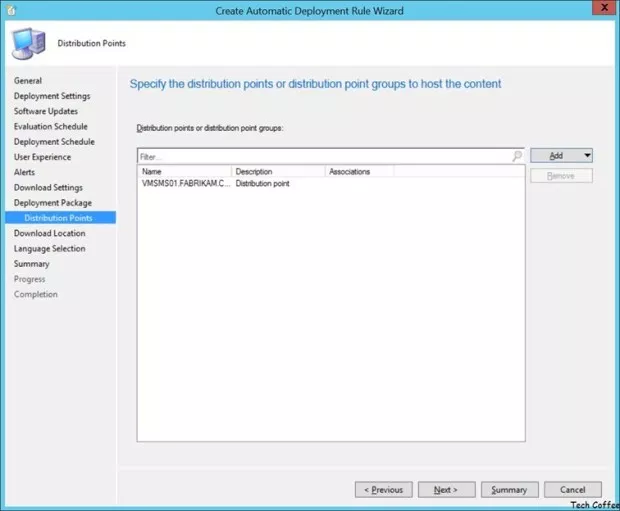The image size is (620, 511).
Task: Go to General wizard page
Action: point(28,80)
